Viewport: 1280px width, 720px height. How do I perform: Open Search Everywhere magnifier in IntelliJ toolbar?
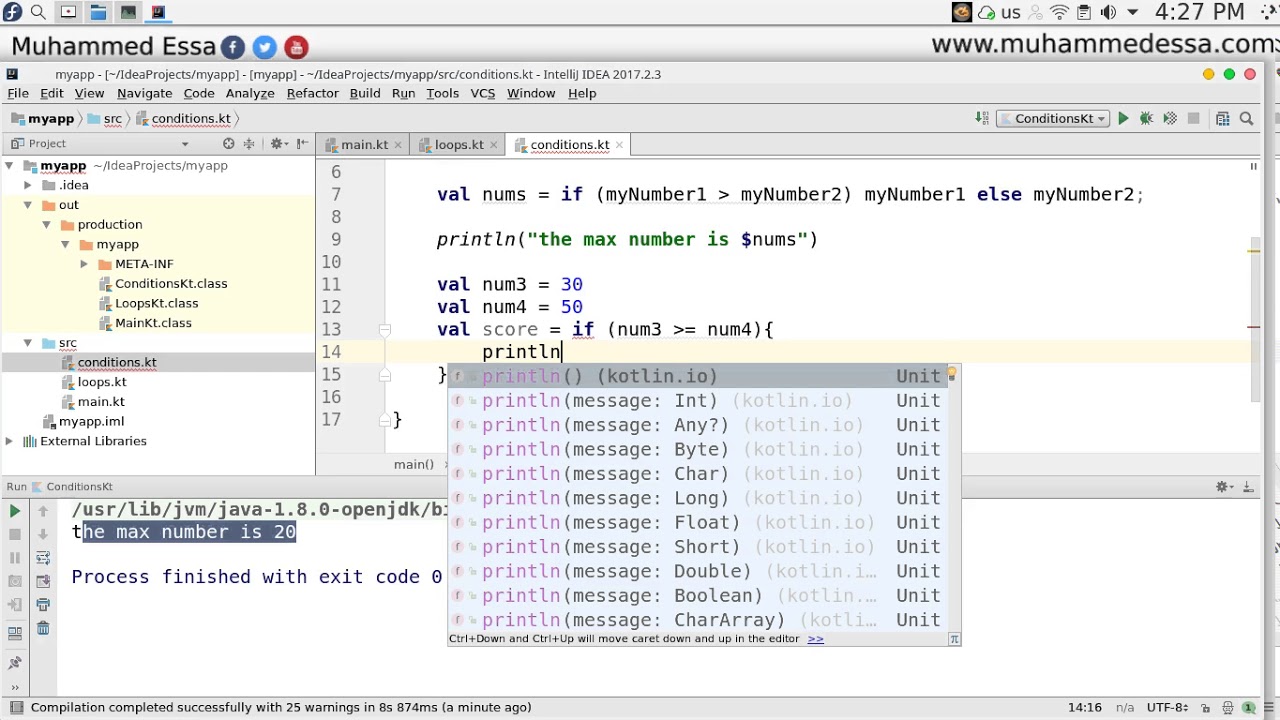coord(1246,119)
